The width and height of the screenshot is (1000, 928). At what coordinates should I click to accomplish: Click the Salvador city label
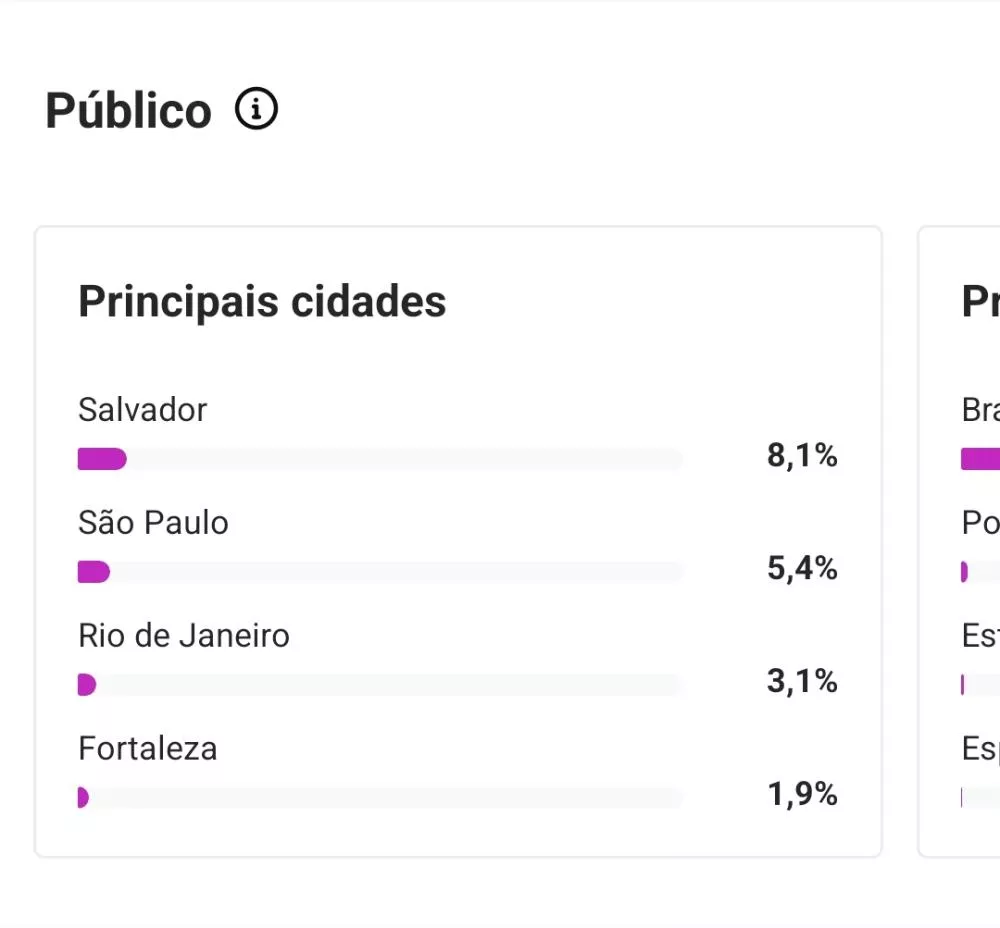click(x=142, y=410)
